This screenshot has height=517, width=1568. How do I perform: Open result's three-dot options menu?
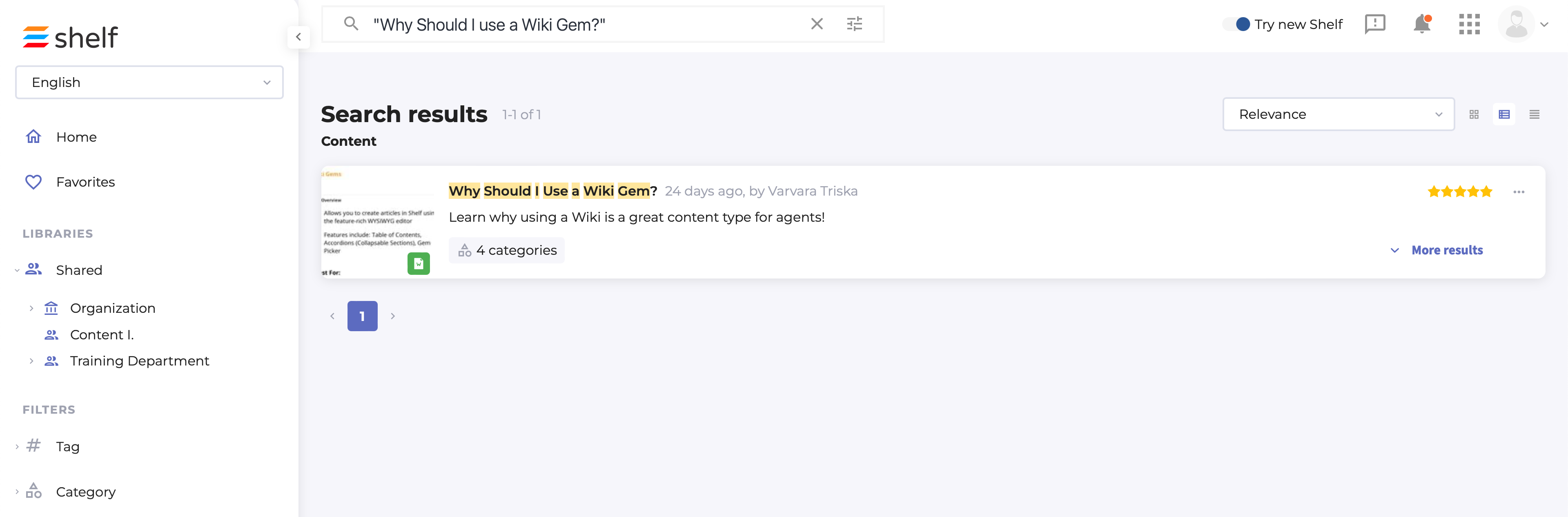1519,192
